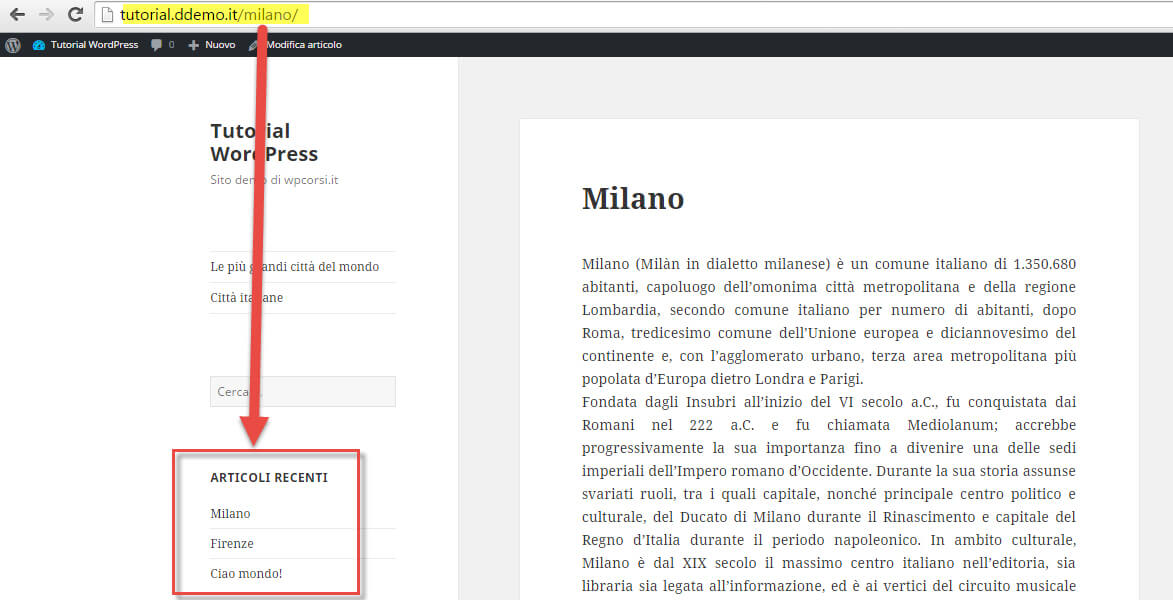
Task: Click the Milano article heading
Action: 633,198
